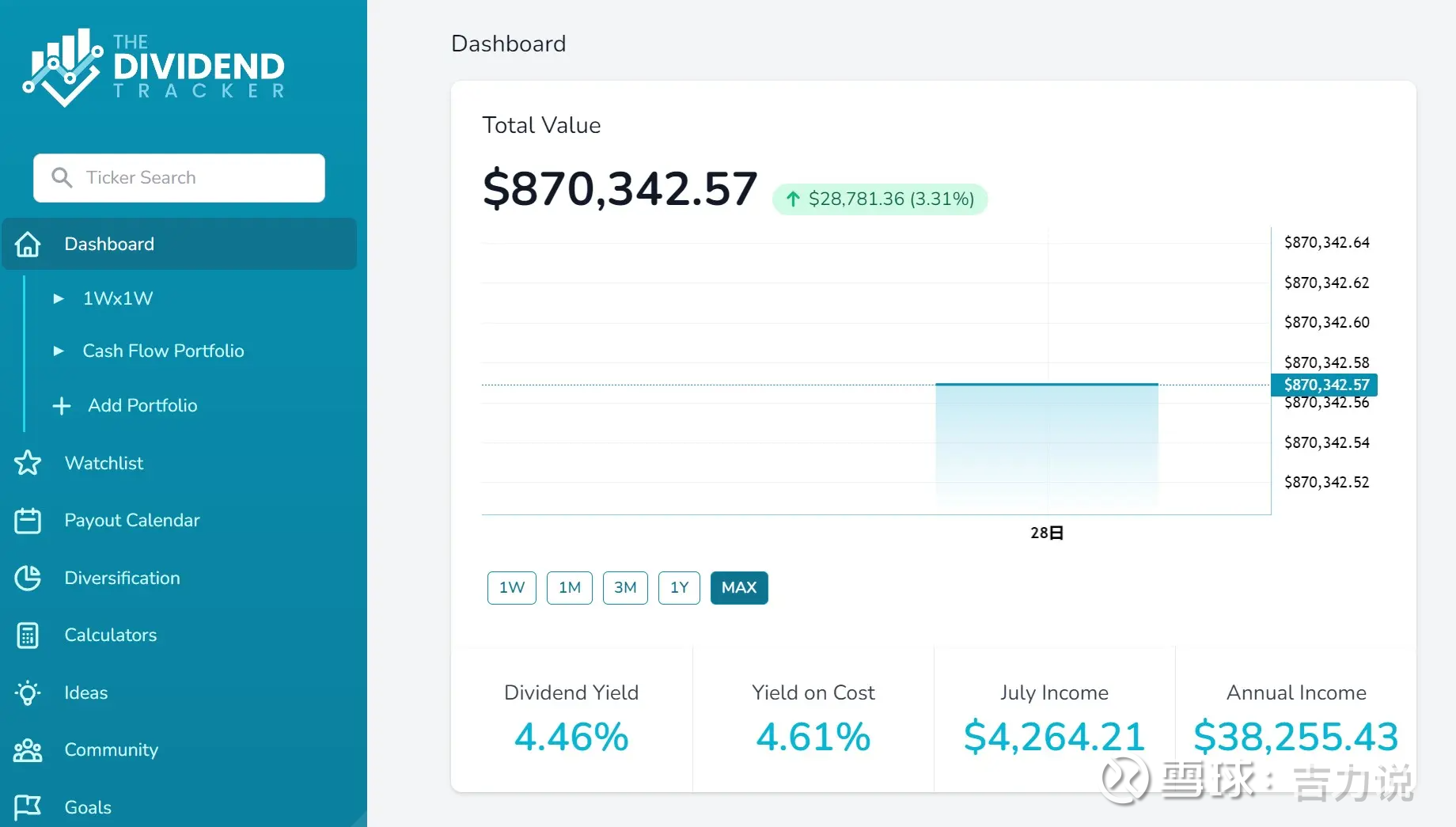Collapse the Dashboard navigation entry
The height and width of the screenshot is (827, 1456).
tap(109, 244)
